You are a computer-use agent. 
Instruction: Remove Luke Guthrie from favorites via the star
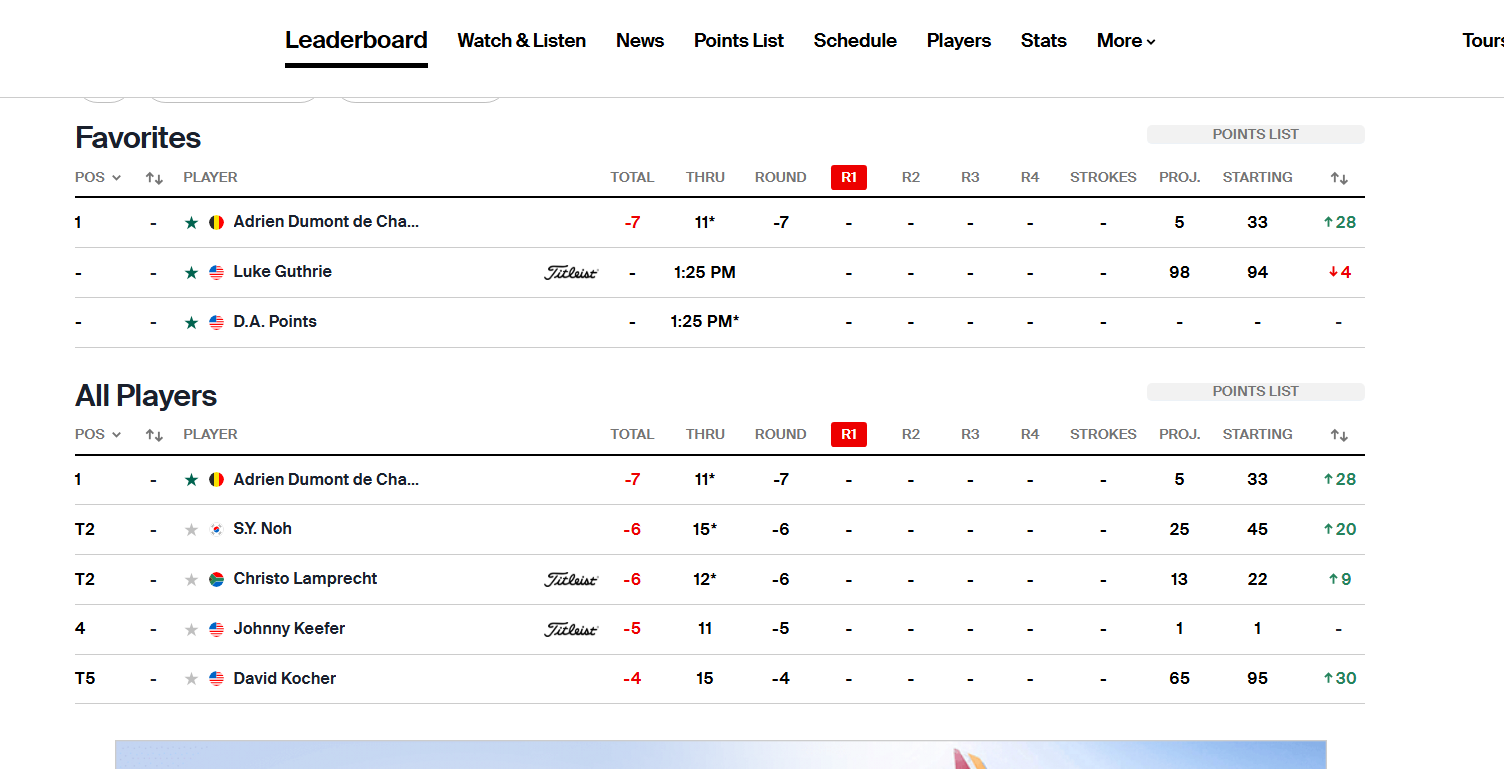191,272
